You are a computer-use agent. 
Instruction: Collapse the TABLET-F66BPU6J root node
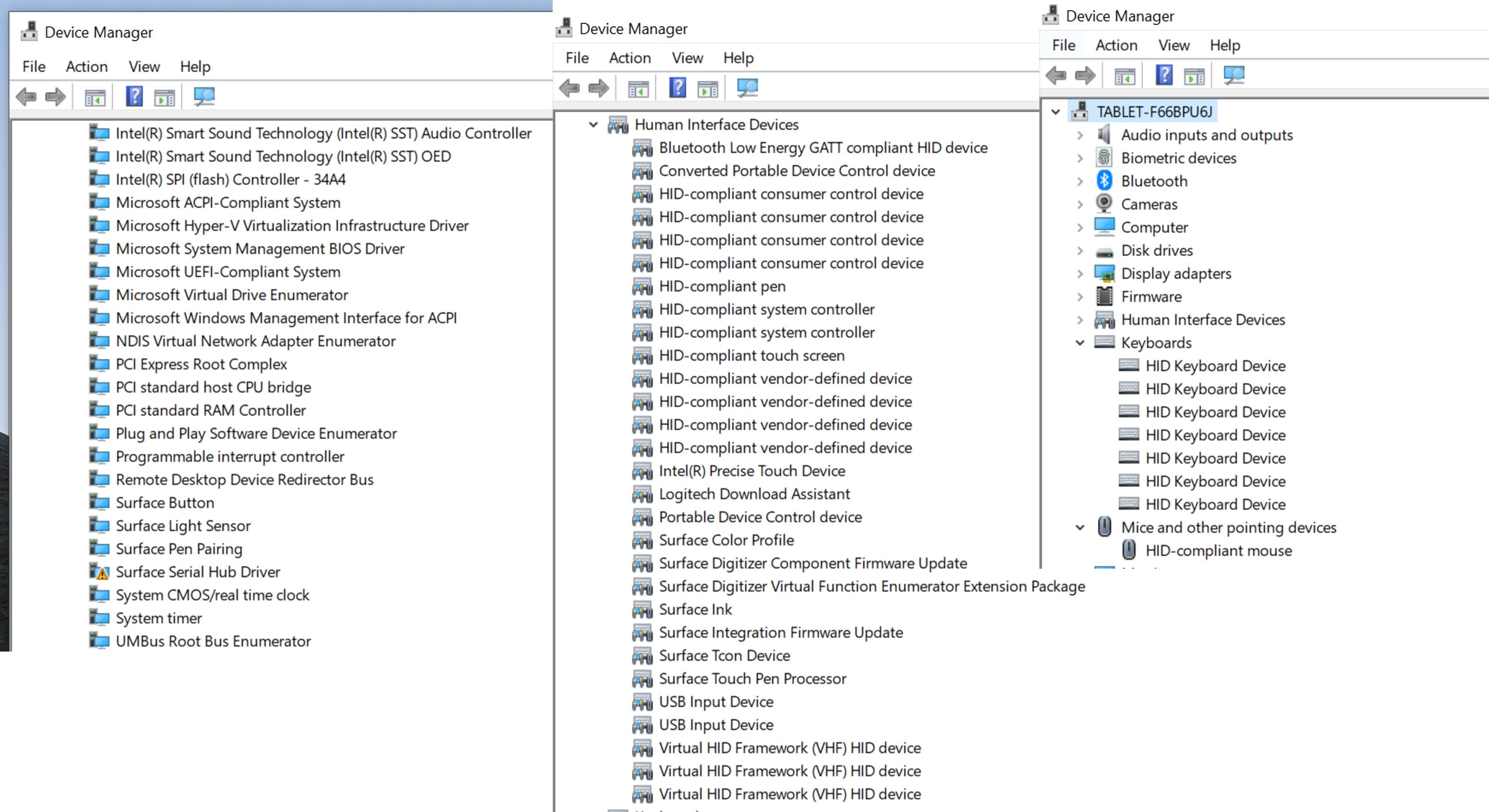tap(1055, 112)
